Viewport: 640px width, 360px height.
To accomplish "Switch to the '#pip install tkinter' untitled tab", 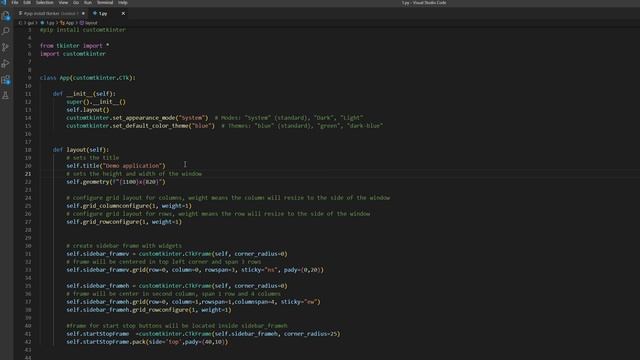I will tap(51, 13).
